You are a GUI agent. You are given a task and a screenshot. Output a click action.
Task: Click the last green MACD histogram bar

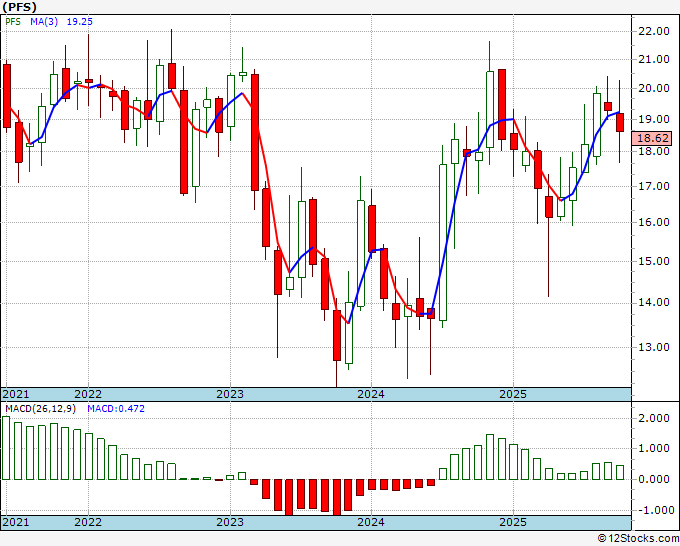(620, 472)
